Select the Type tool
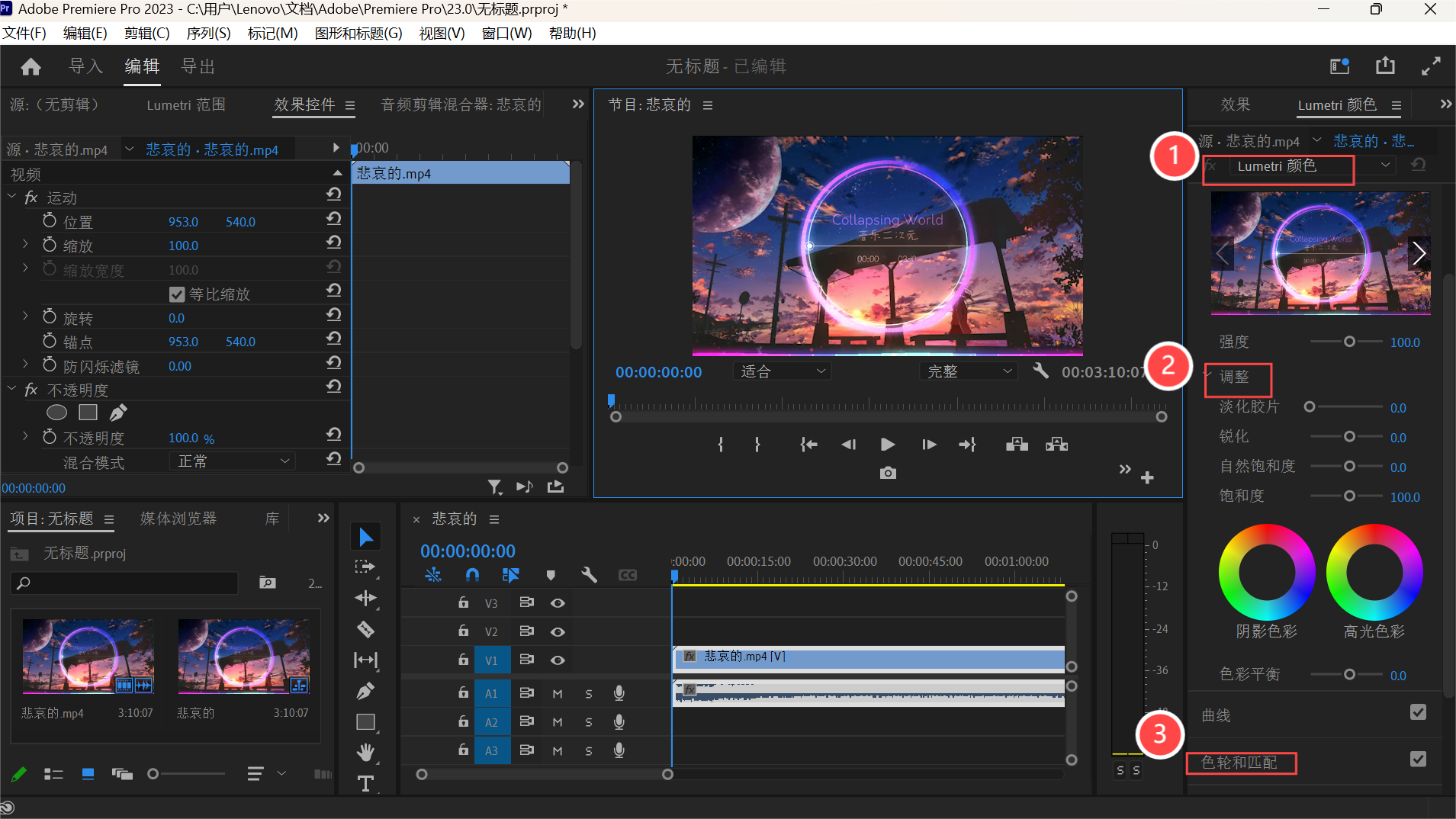 366,783
